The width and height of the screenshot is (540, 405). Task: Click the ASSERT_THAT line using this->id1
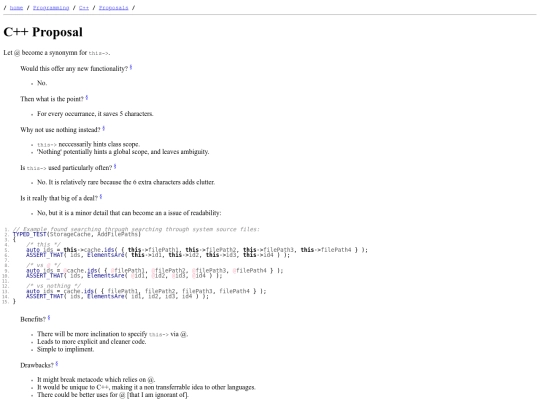pos(158,255)
